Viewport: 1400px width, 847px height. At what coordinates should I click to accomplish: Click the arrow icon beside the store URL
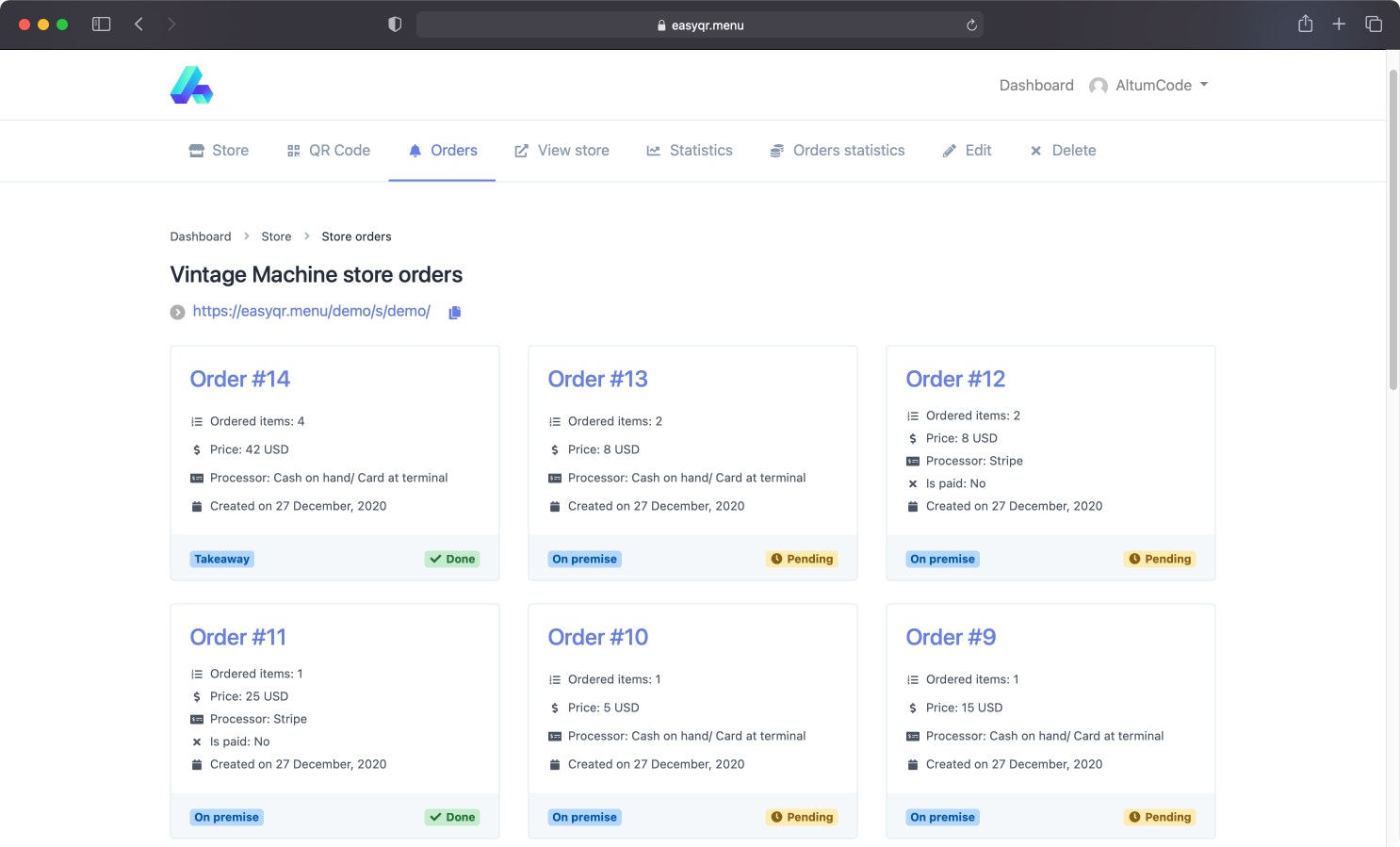(x=177, y=313)
